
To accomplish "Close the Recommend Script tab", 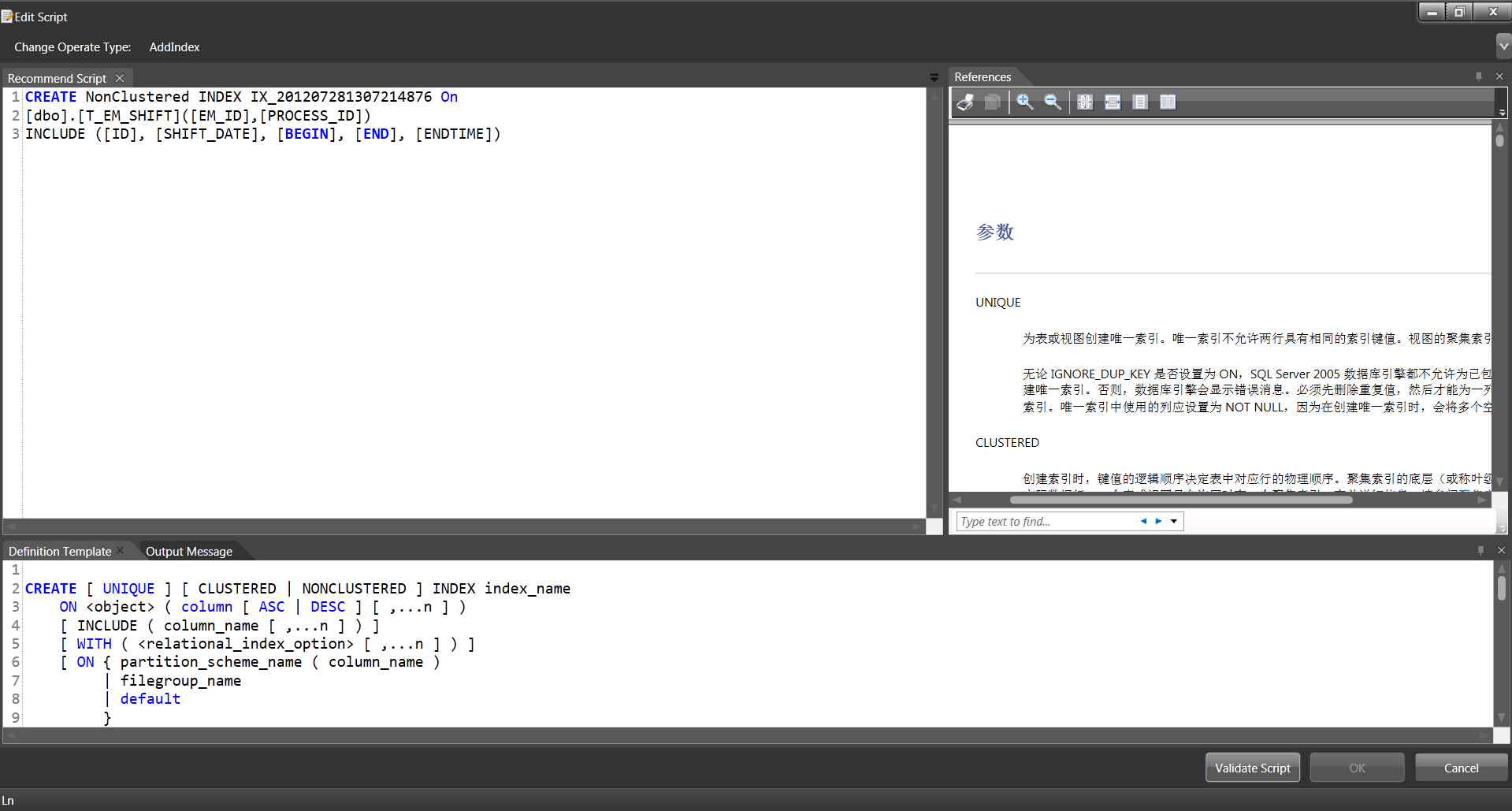I will [x=120, y=78].
